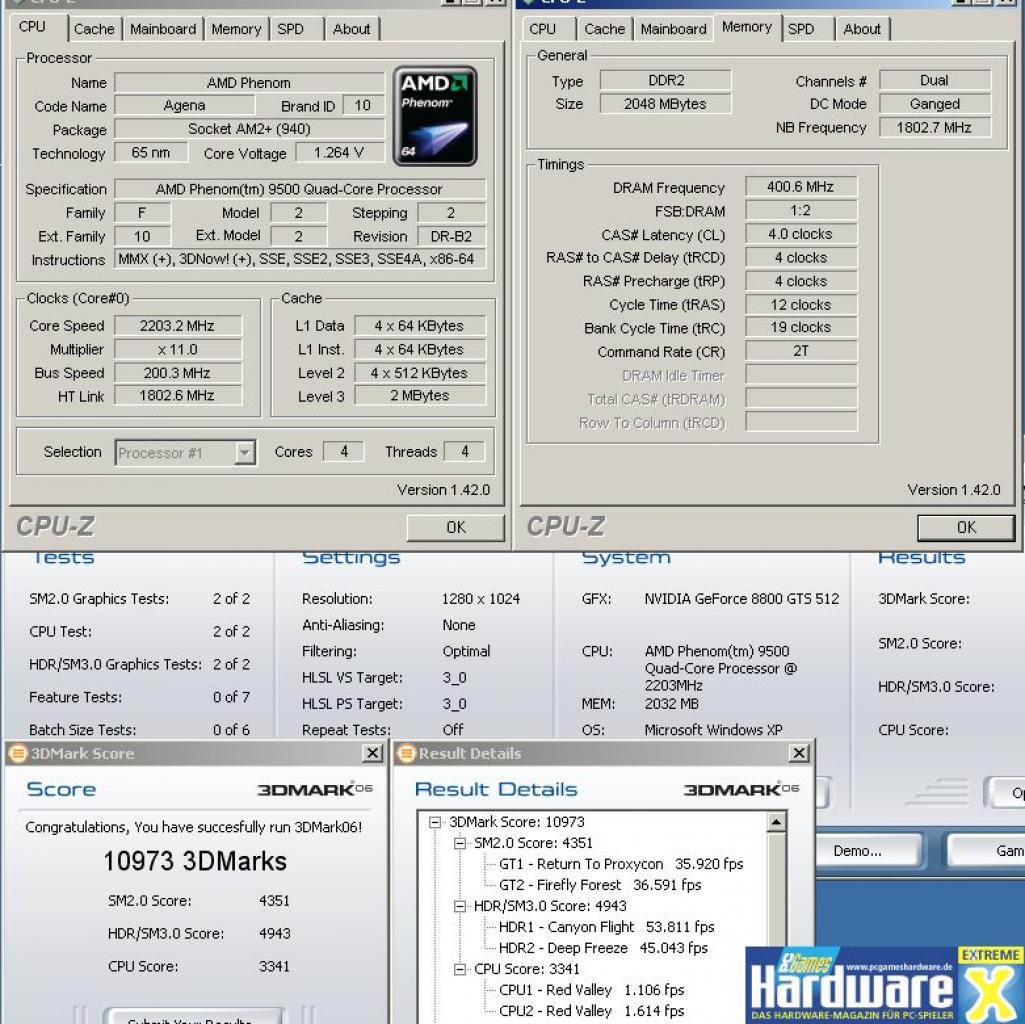Click the Resolution 1280 x 1024 value

tap(480, 598)
